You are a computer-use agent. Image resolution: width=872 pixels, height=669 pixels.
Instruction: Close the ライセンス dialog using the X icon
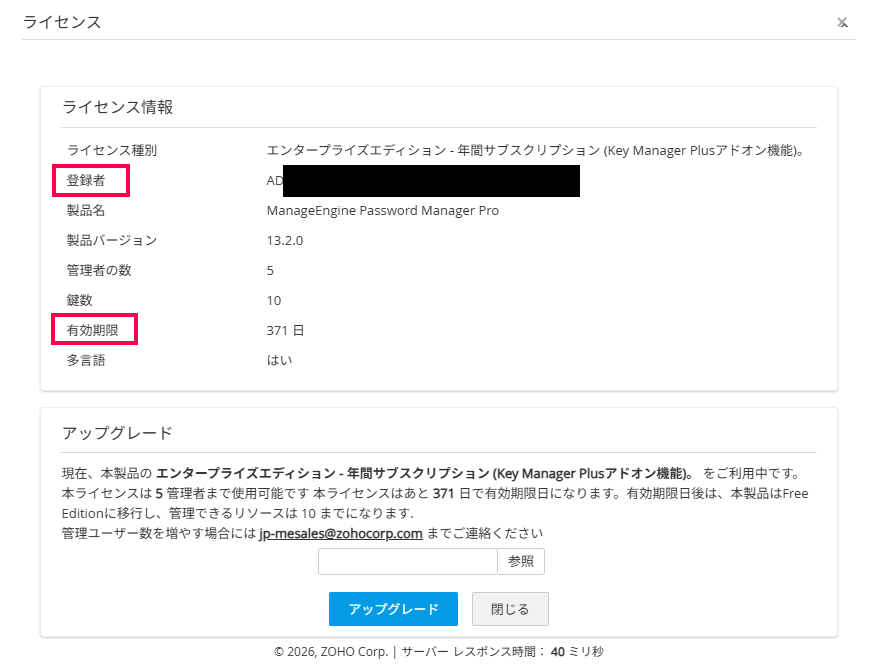(x=842, y=22)
